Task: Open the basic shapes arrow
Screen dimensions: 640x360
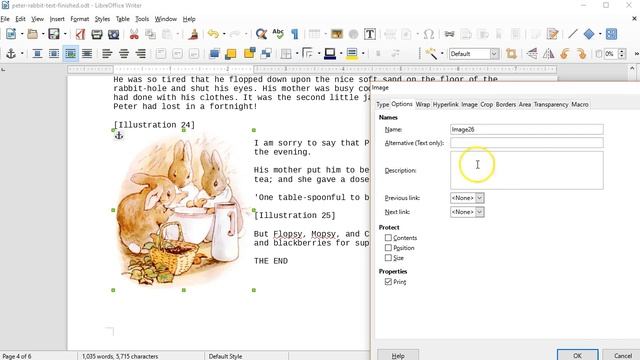Action: click(600, 34)
